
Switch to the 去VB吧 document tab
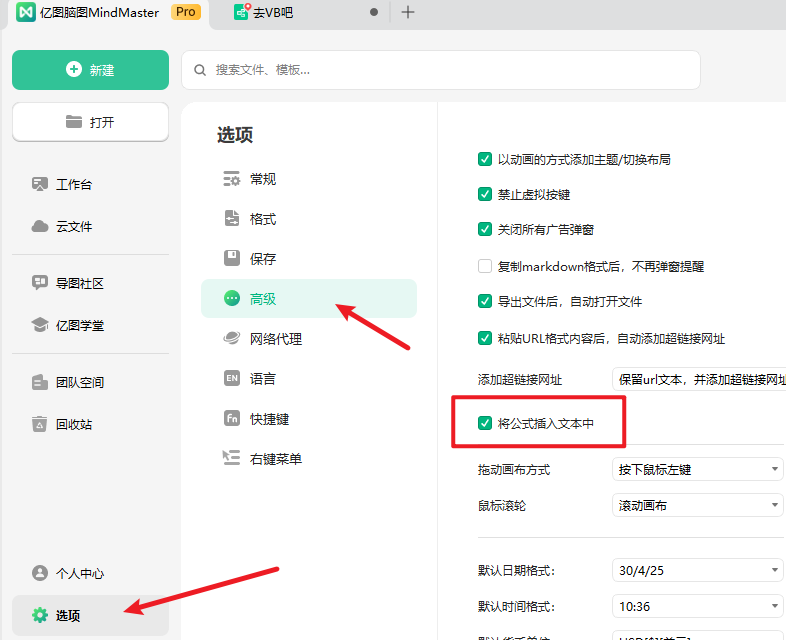point(301,13)
